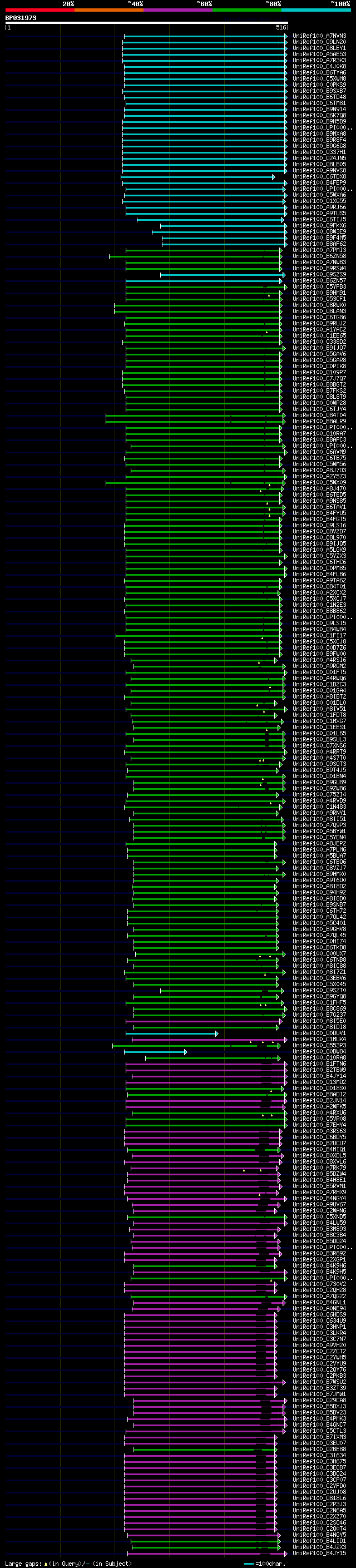The width and height of the screenshot is (356, 1568).
Task: Select the UniRef100_A7R3K3 label
Action: coord(319,60)
